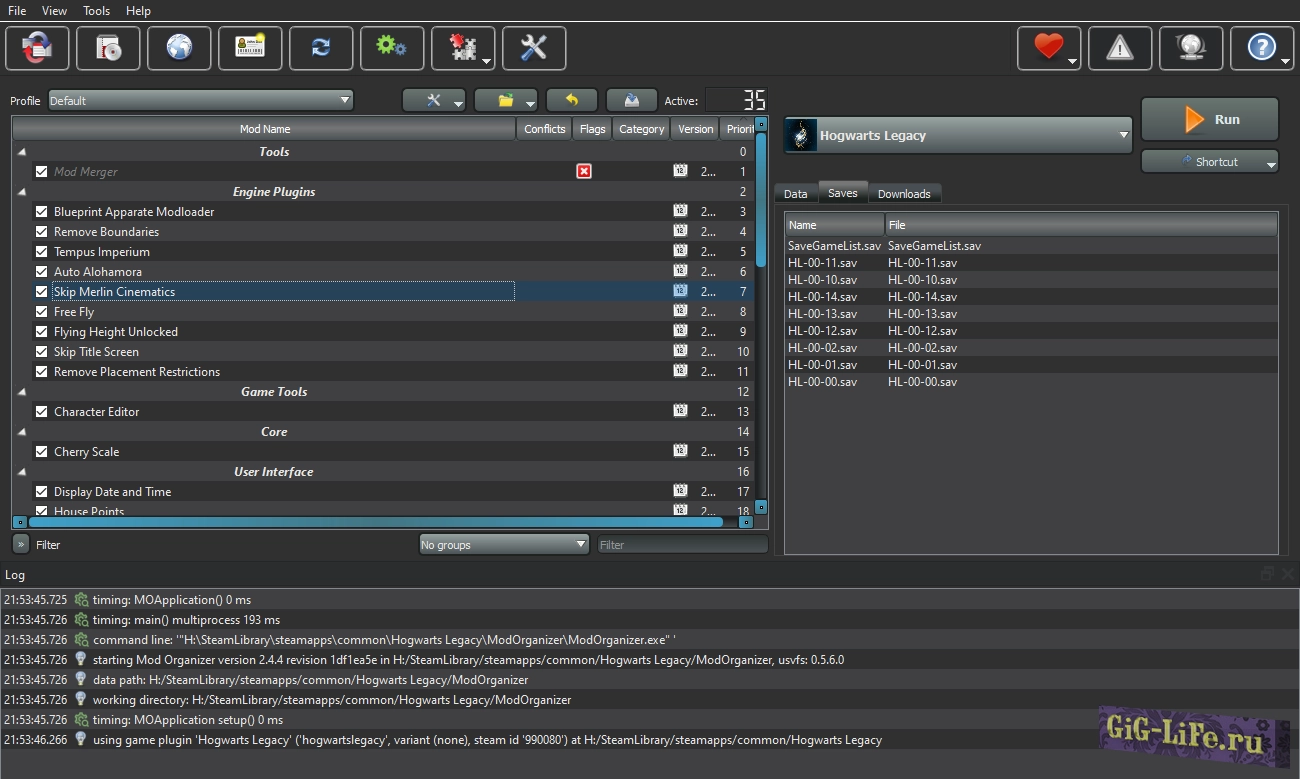Uncheck the Auto Alohamora mod
The height and width of the screenshot is (779, 1300).
pyautogui.click(x=42, y=272)
